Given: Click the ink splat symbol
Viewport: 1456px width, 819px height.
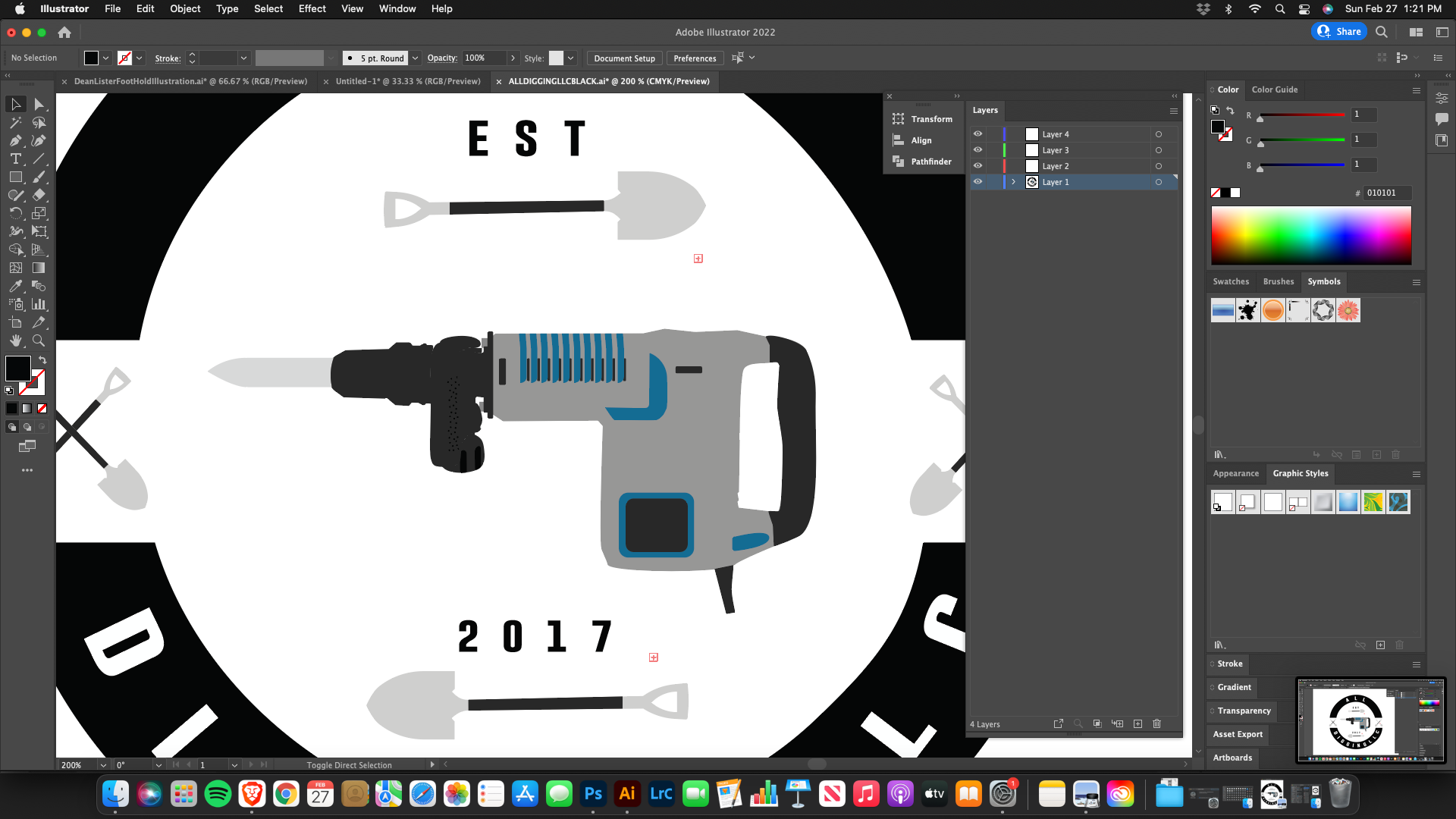Looking at the screenshot, I should 1248,310.
